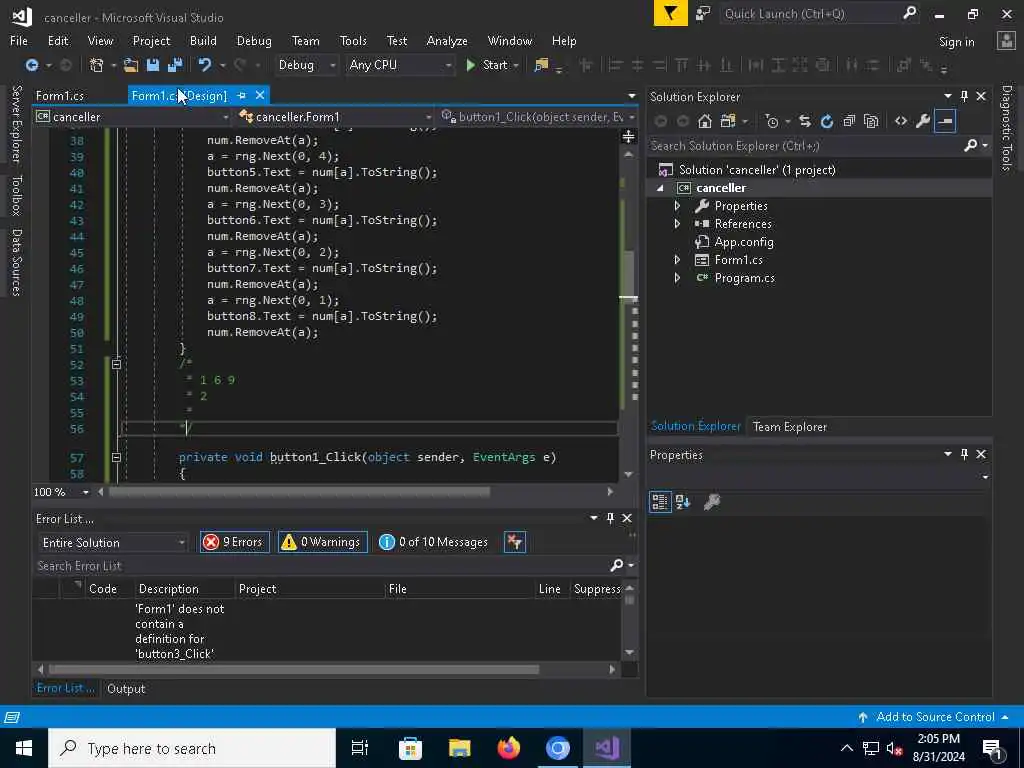Click the feedback notification flag icon
The image size is (1024, 768).
(x=671, y=13)
